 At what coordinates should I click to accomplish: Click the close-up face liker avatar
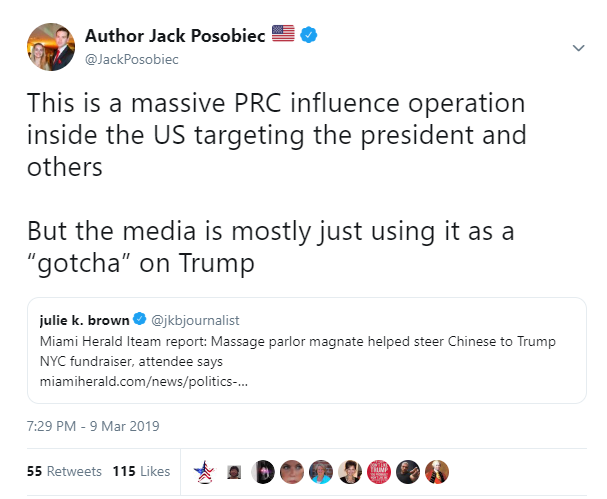pos(292,472)
